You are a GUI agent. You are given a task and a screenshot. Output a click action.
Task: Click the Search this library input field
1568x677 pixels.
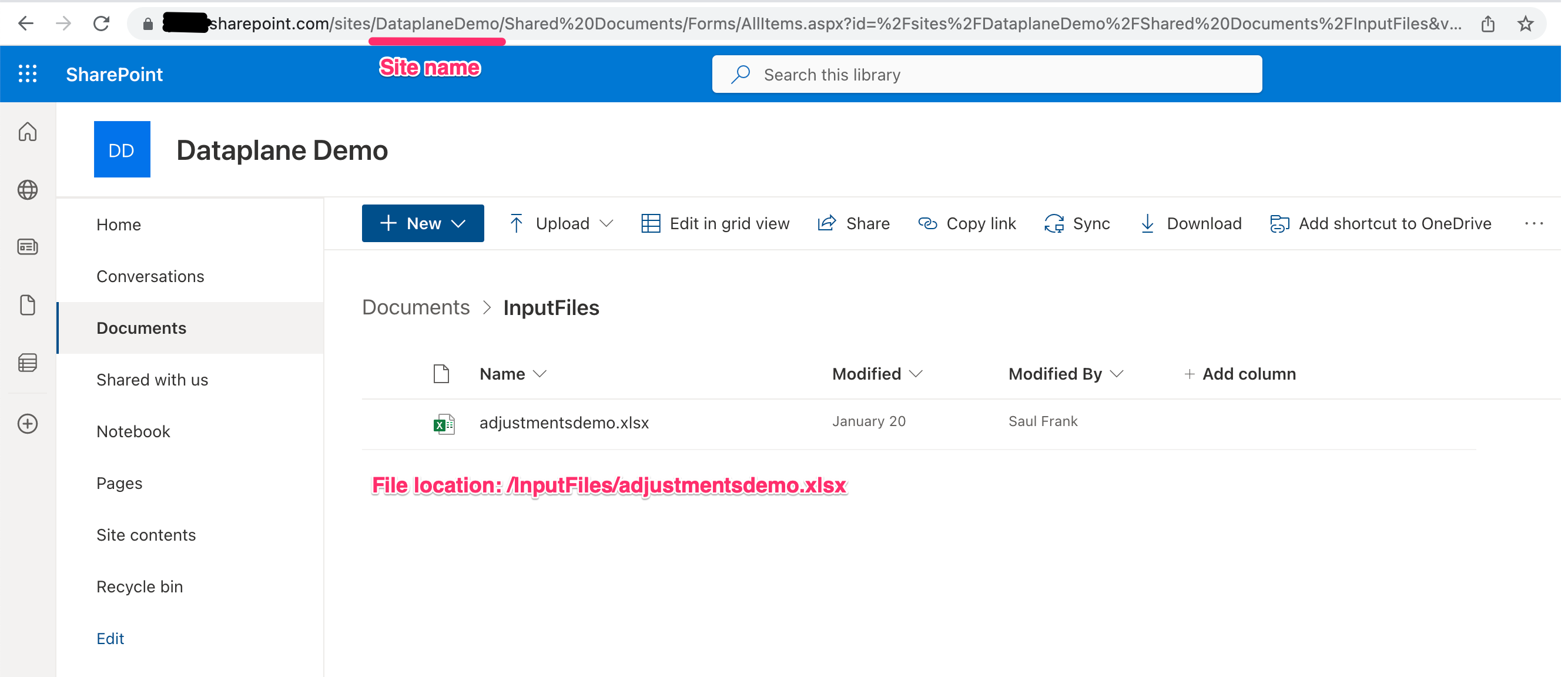[x=986, y=75]
